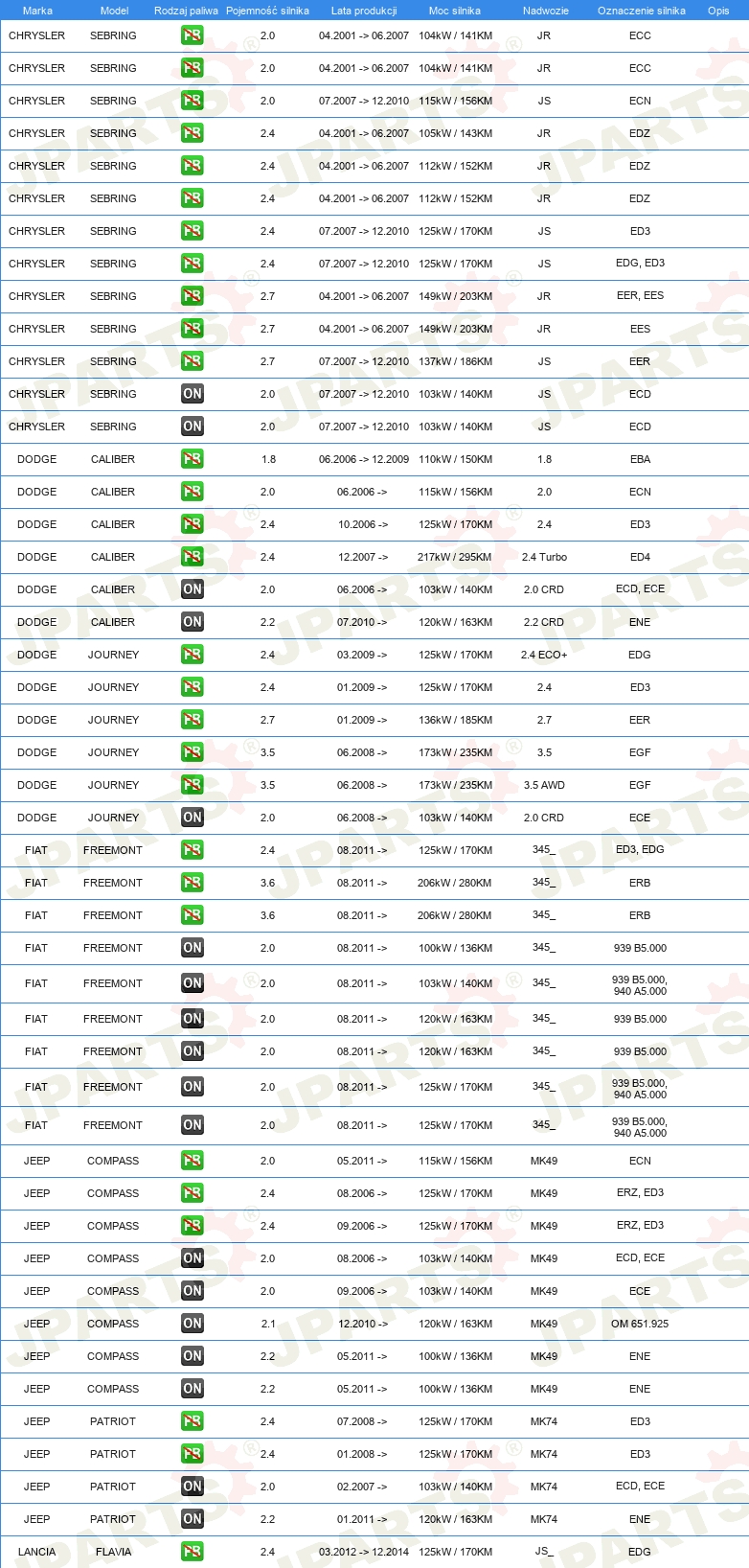The width and height of the screenshot is (749, 1568).
Task: Click the 01.2011 -> production date
Action: coord(362,1519)
